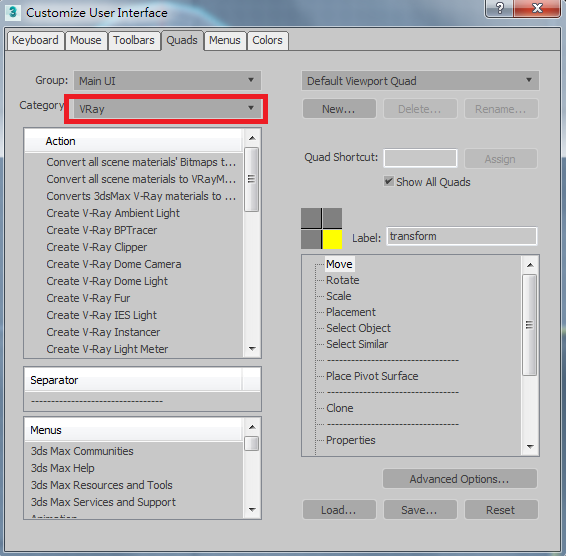Select 3ds Max Help in Menus list

coord(62,468)
